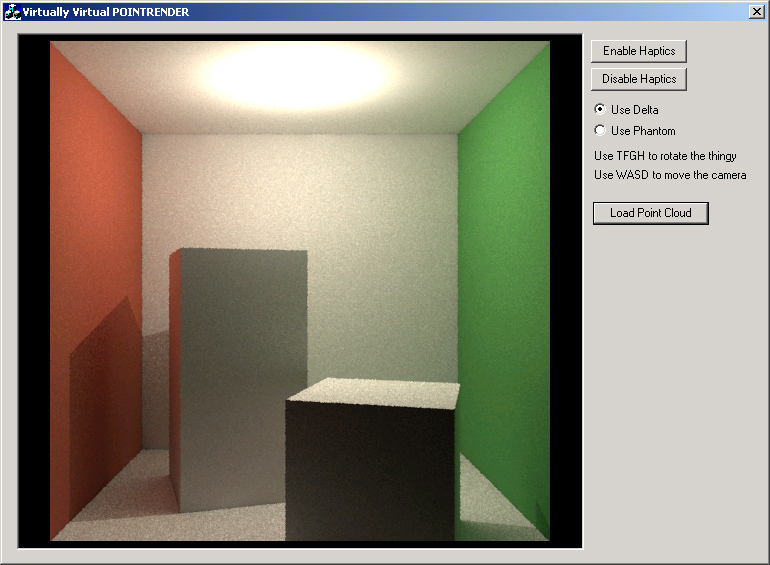Select the Use Delta radio option

tap(600, 109)
